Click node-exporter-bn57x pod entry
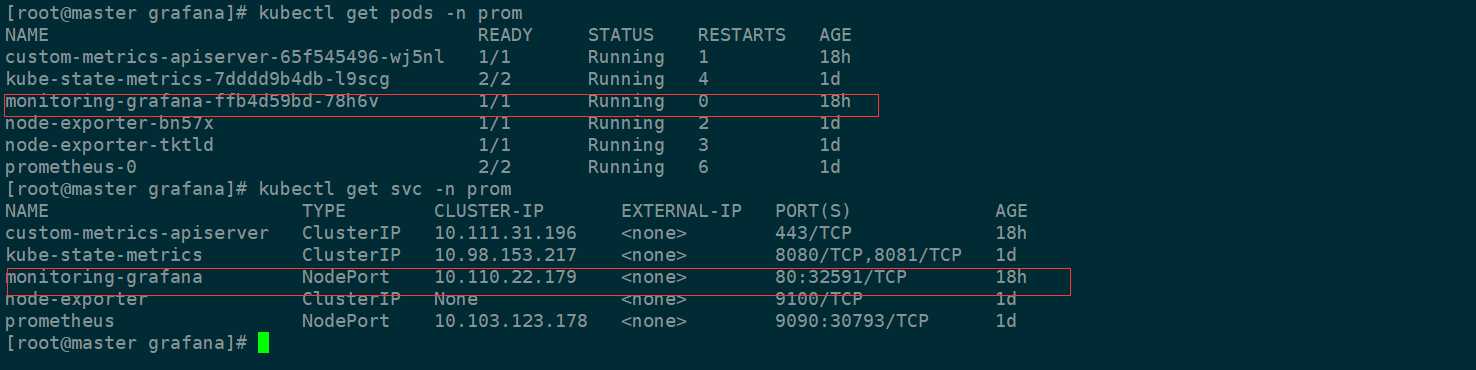This screenshot has height=370, width=1476. click(109, 123)
